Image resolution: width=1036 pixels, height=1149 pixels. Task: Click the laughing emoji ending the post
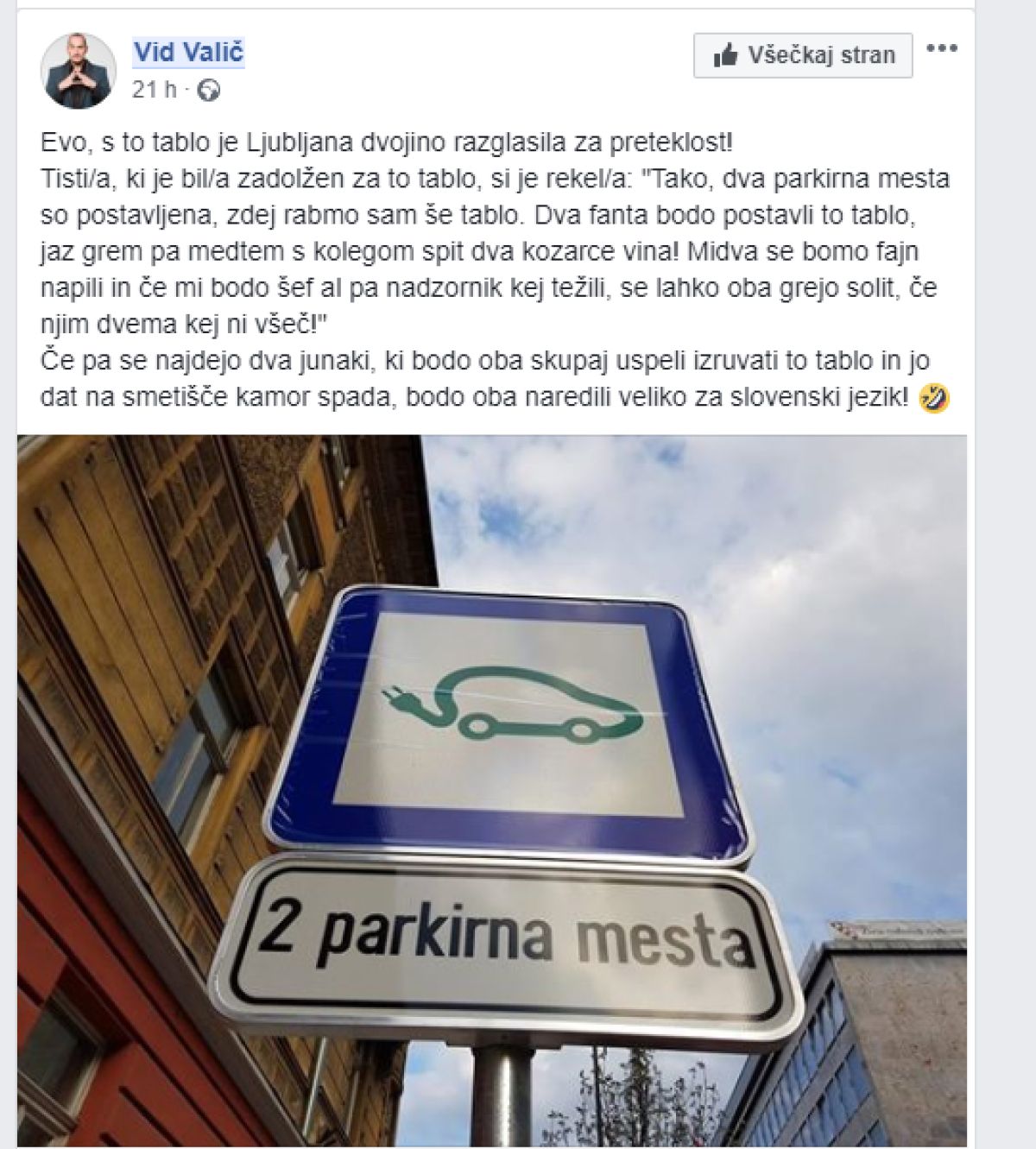[934, 398]
